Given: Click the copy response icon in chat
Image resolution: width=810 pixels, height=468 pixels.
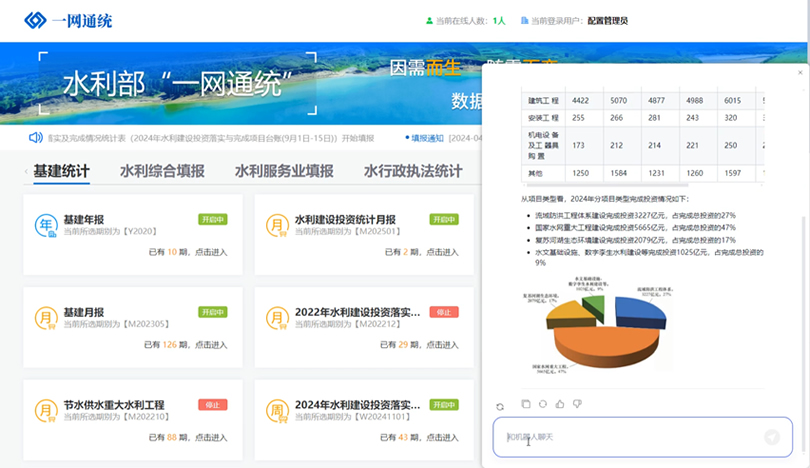Looking at the screenshot, I should pos(526,404).
